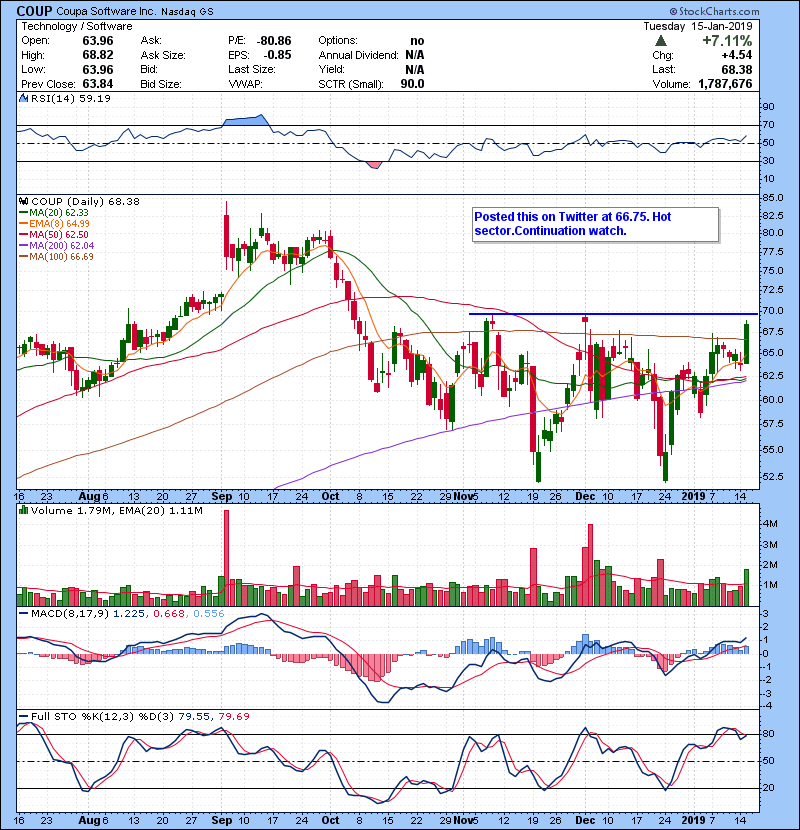
Task: Click the green up-triangle change indicator
Action: pyautogui.click(x=660, y=41)
